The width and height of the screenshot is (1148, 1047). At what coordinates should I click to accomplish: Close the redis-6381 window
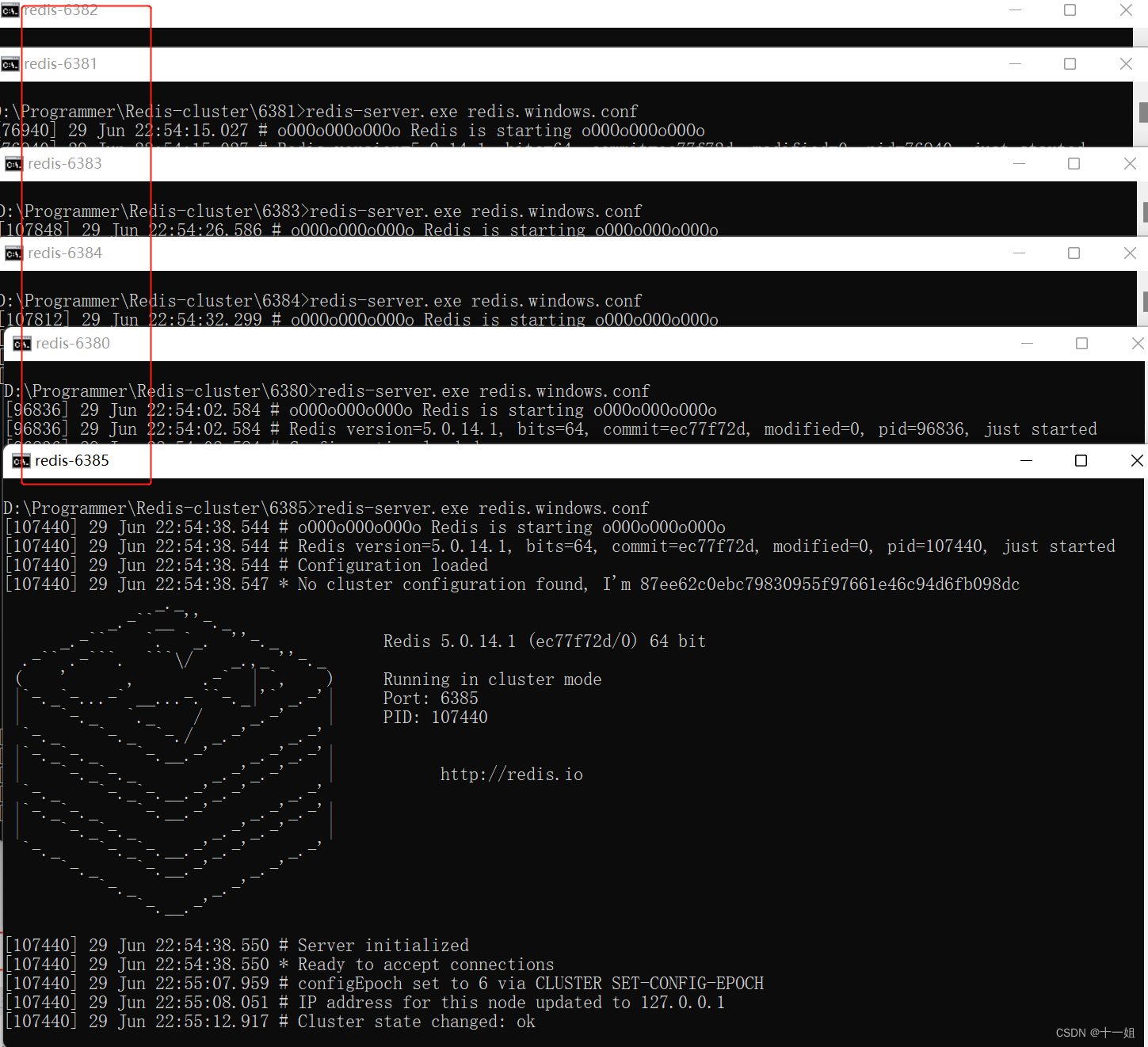click(1126, 63)
